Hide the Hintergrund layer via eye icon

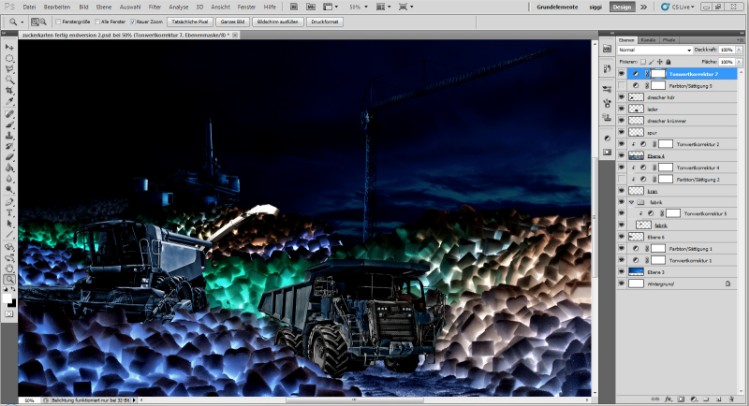[x=621, y=284]
